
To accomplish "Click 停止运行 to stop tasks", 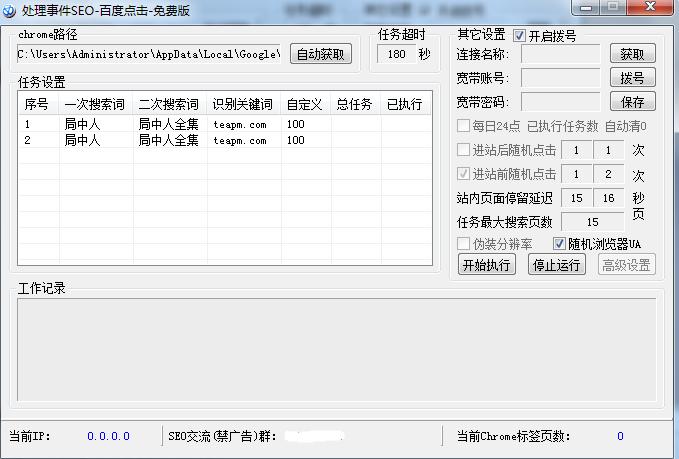I will pyautogui.click(x=557, y=265).
